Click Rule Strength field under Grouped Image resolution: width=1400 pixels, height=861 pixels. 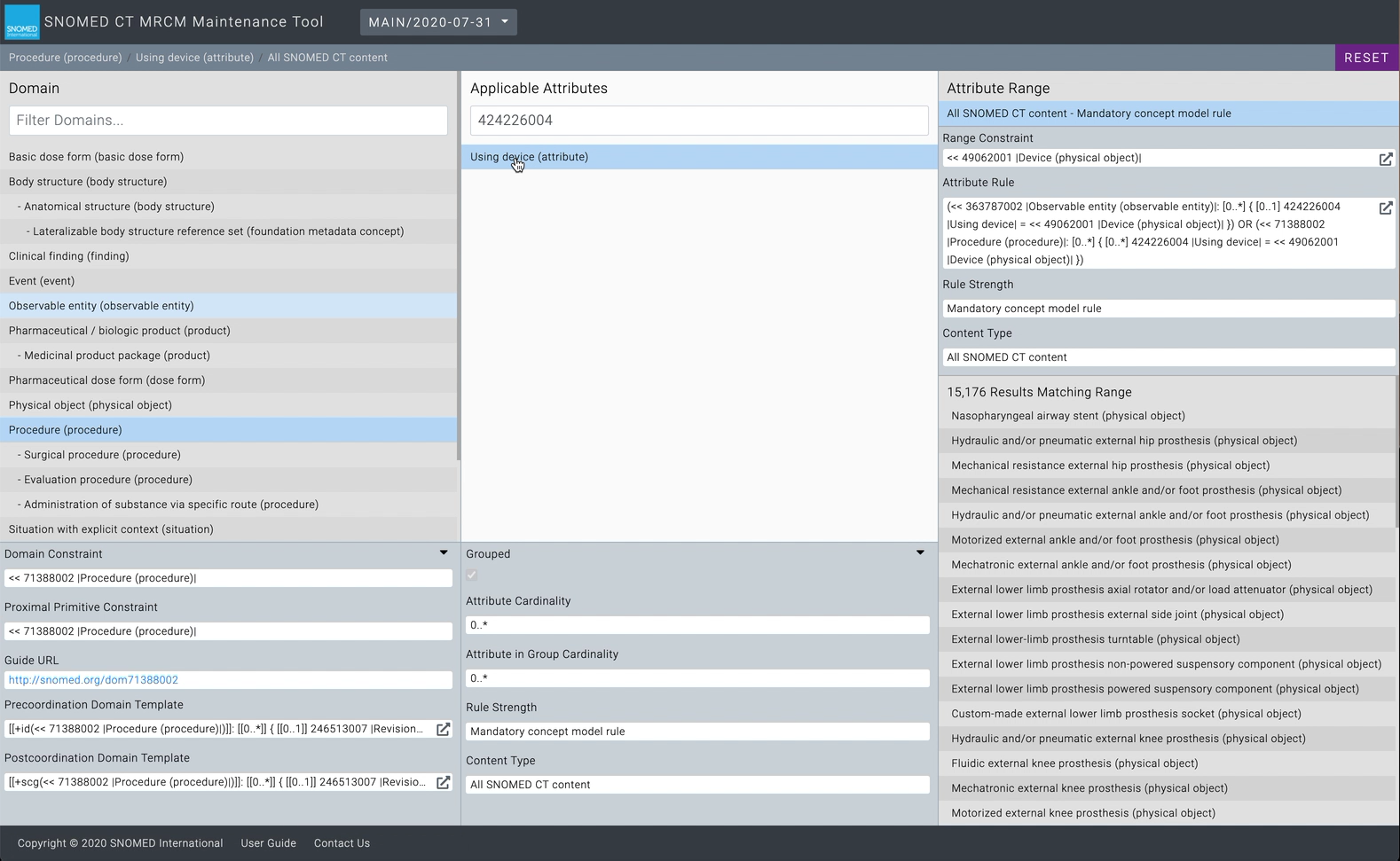coord(697,732)
